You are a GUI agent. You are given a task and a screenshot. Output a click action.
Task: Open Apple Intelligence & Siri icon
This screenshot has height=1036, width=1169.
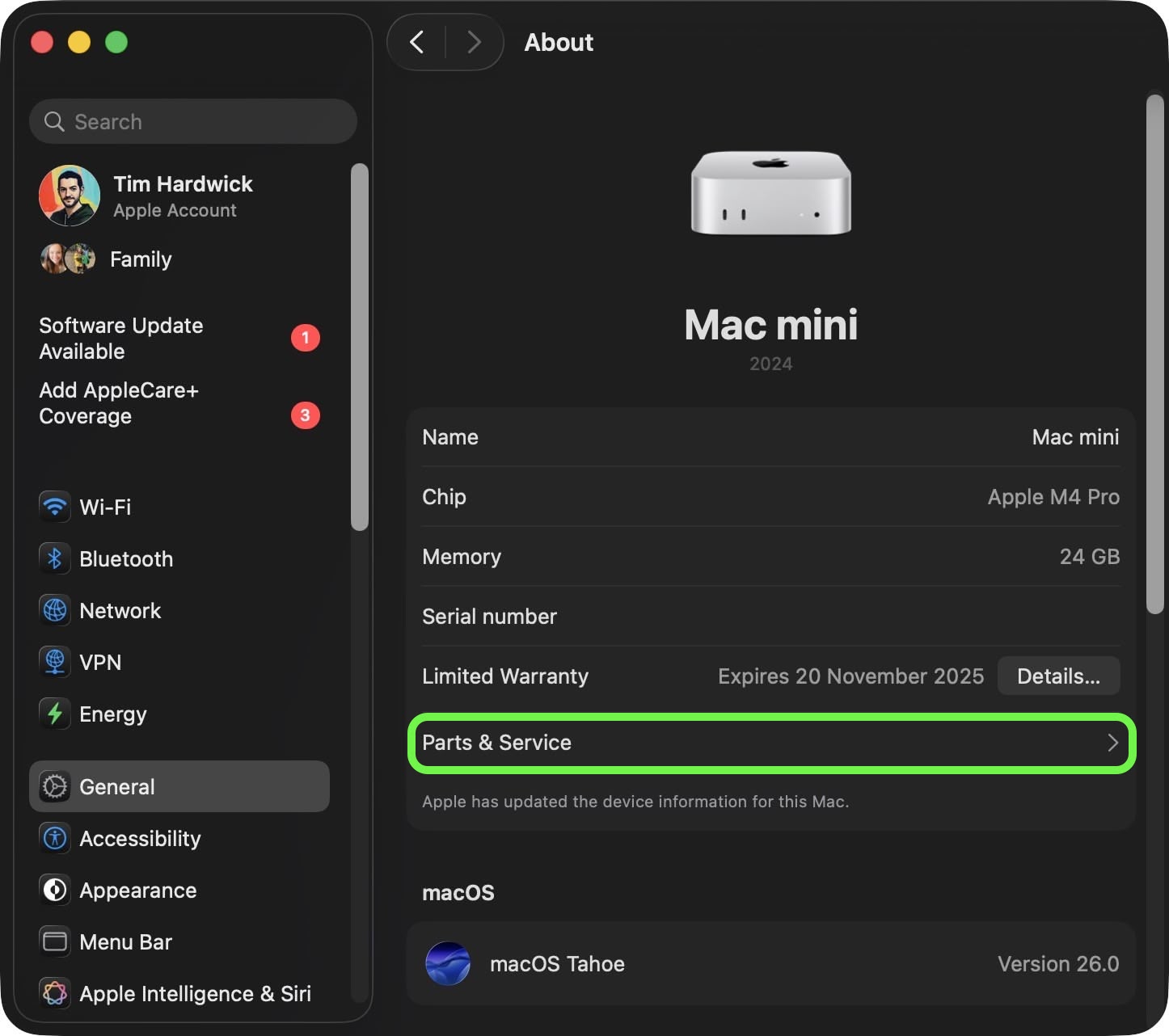(55, 993)
